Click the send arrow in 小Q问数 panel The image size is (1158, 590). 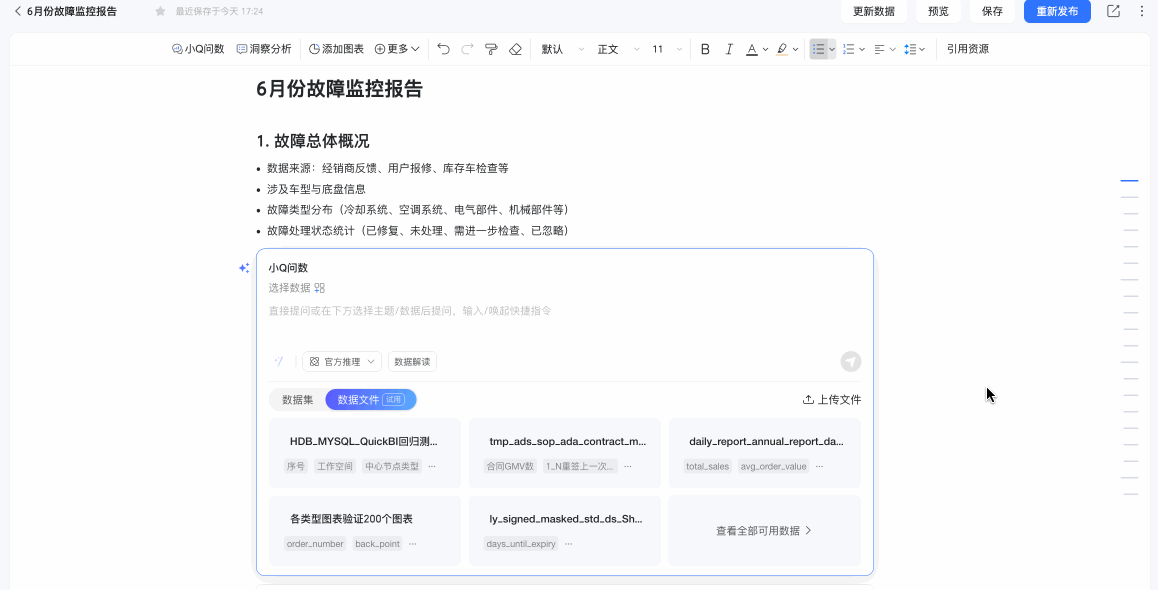click(x=850, y=362)
